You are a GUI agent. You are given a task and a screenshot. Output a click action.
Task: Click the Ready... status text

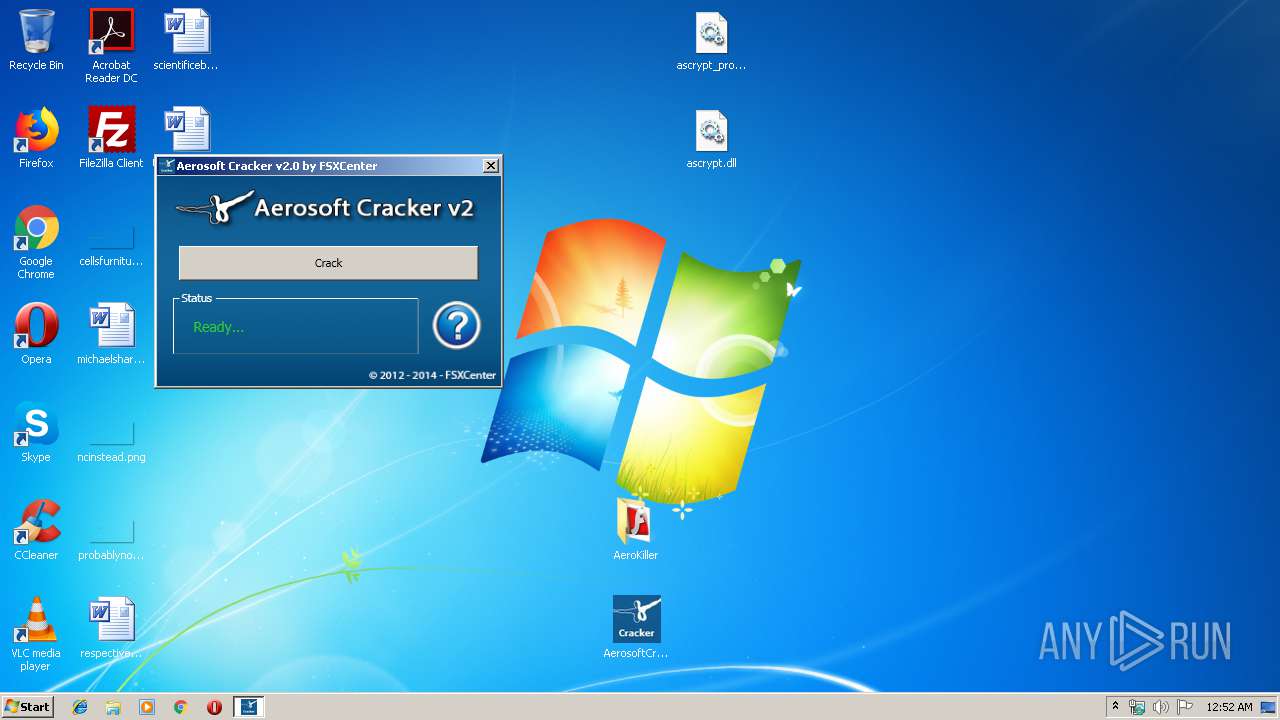click(218, 327)
